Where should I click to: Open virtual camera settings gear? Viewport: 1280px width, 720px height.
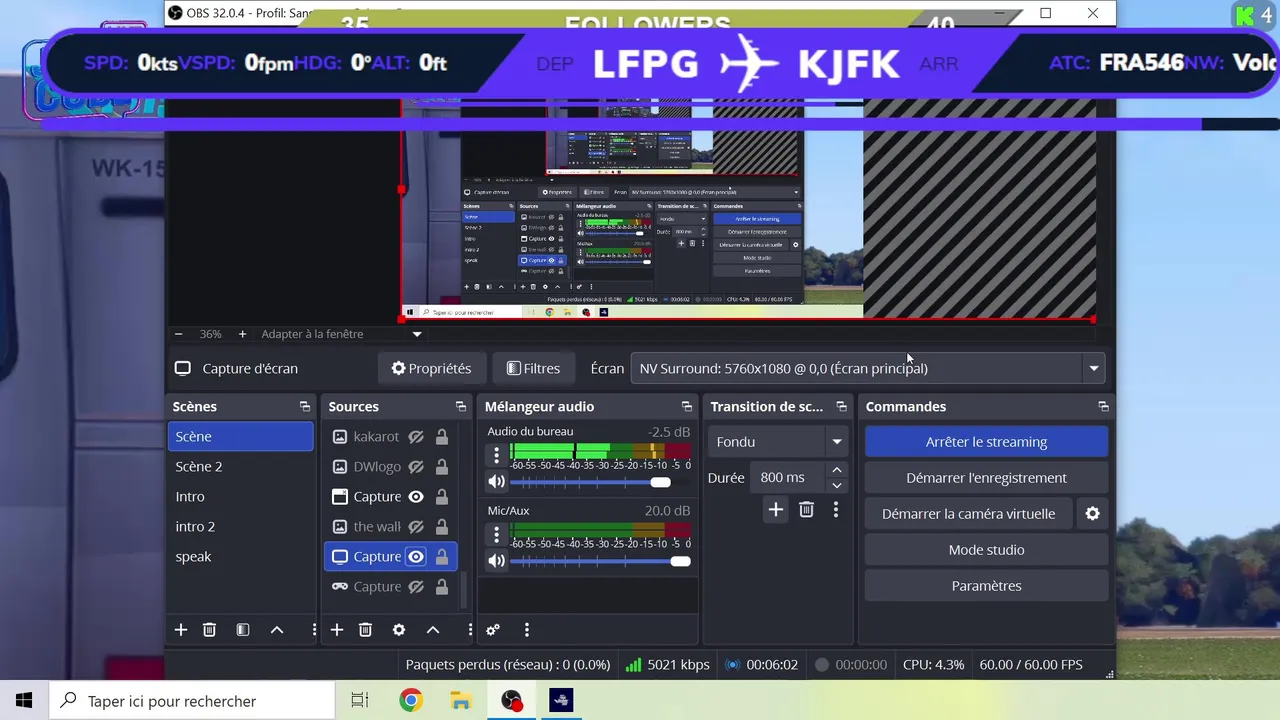point(1092,514)
